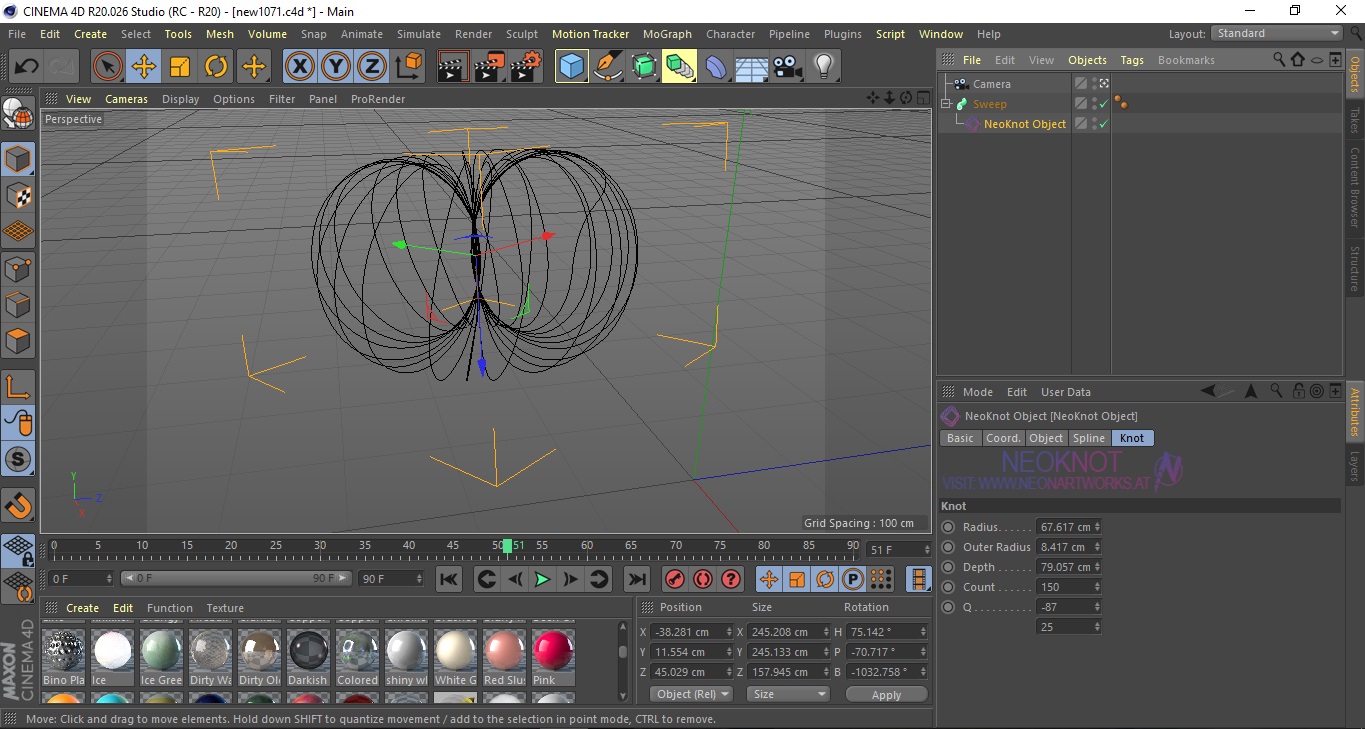Step the Count value arrows
Viewport: 1365px width, 729px height.
coord(1097,587)
